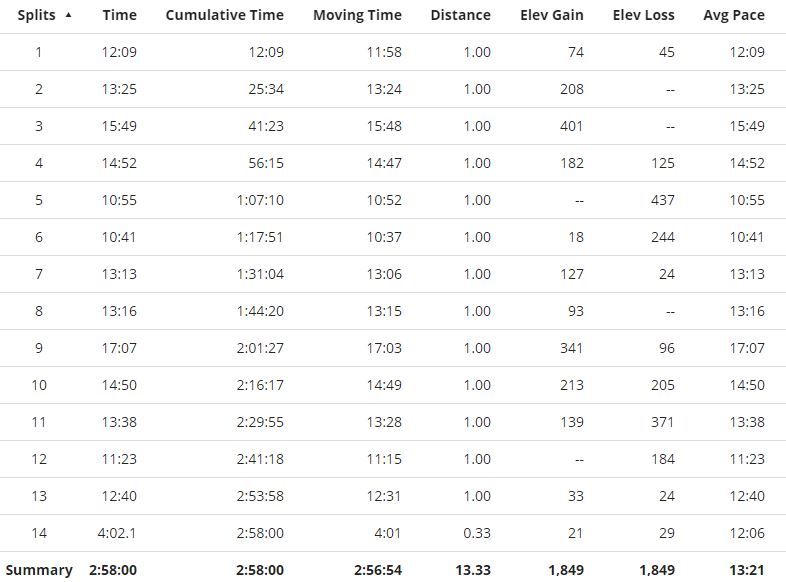Sort table by Elev Gain header

click(x=552, y=15)
